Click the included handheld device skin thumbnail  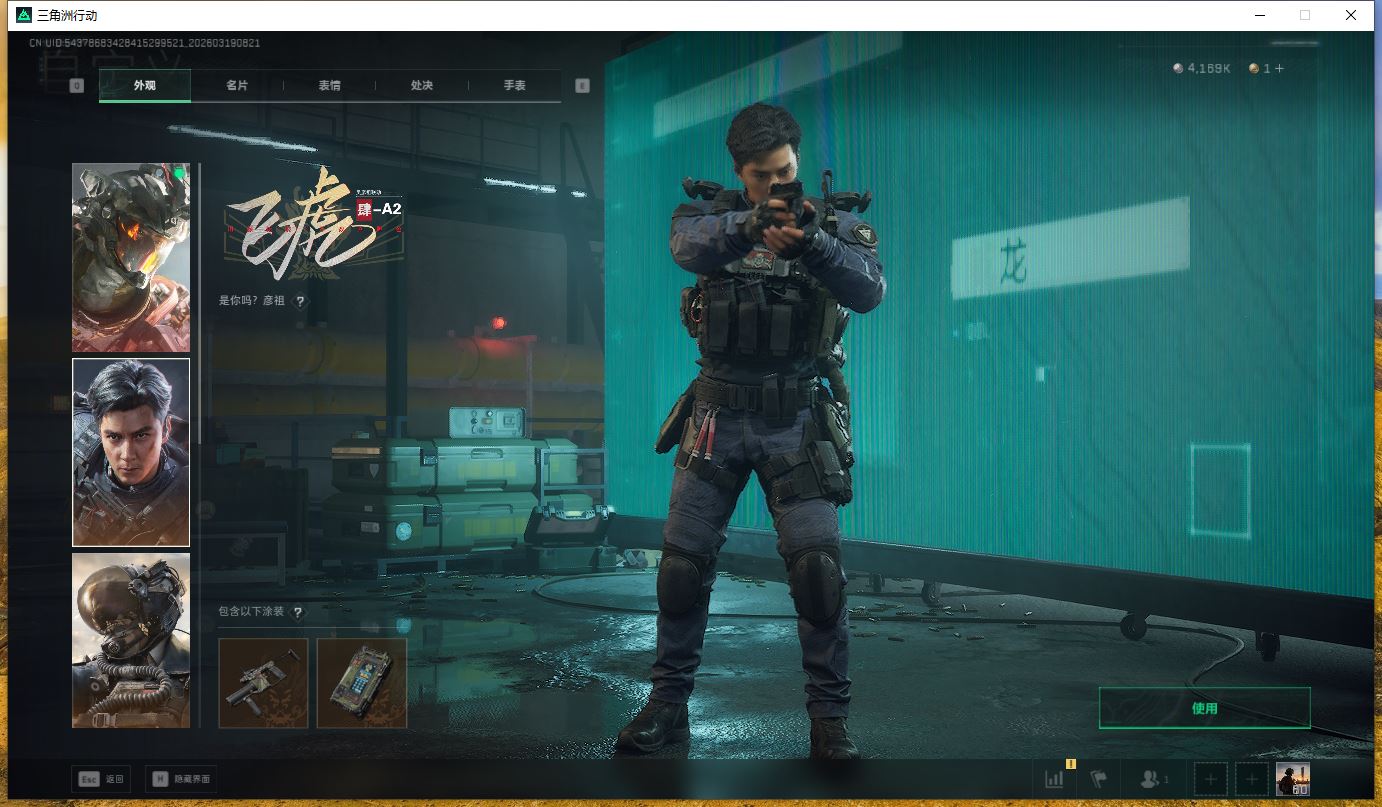click(362, 683)
